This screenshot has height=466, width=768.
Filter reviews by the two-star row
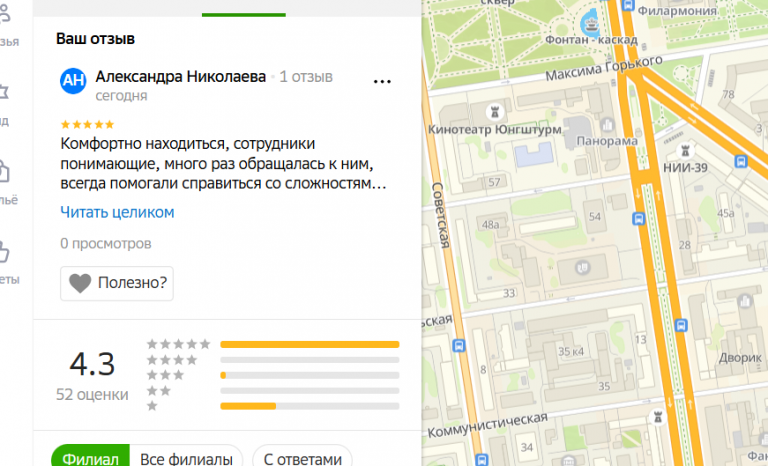(273, 391)
